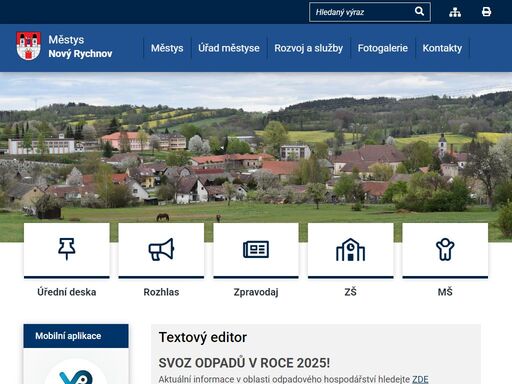Click the Nový Rychnov coat of arms logo
512x384 pixels.
click(x=29, y=46)
